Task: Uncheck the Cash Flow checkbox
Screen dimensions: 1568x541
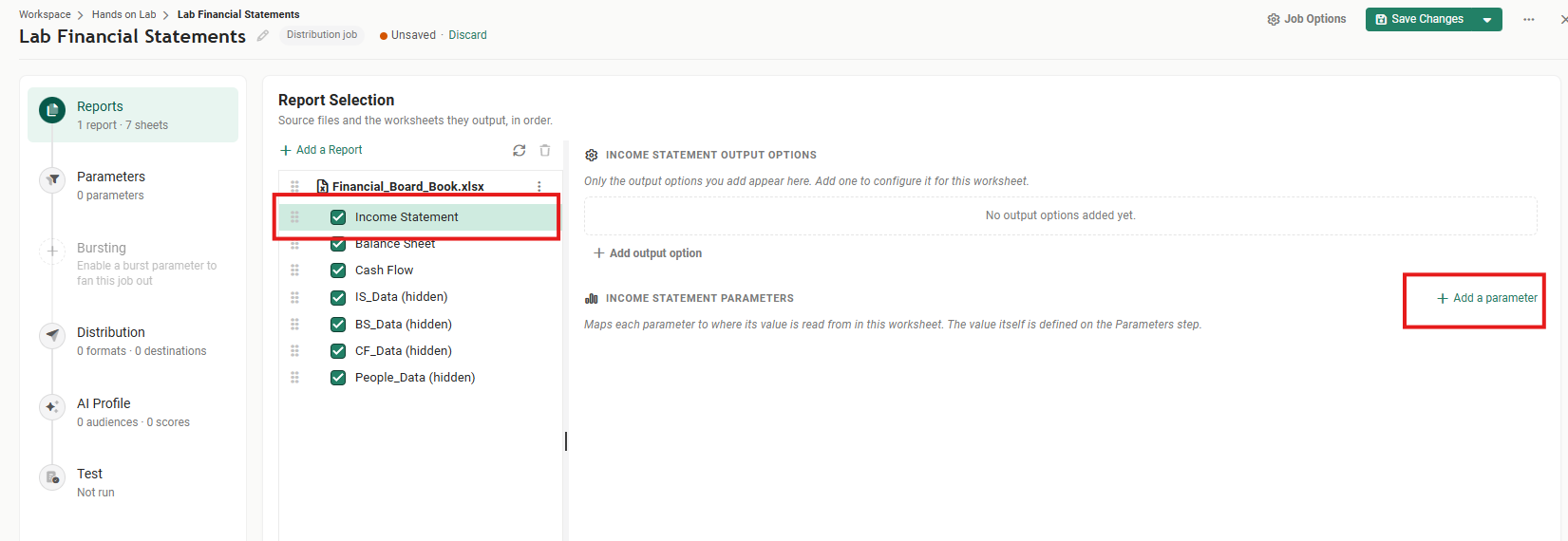Action: pos(338,270)
